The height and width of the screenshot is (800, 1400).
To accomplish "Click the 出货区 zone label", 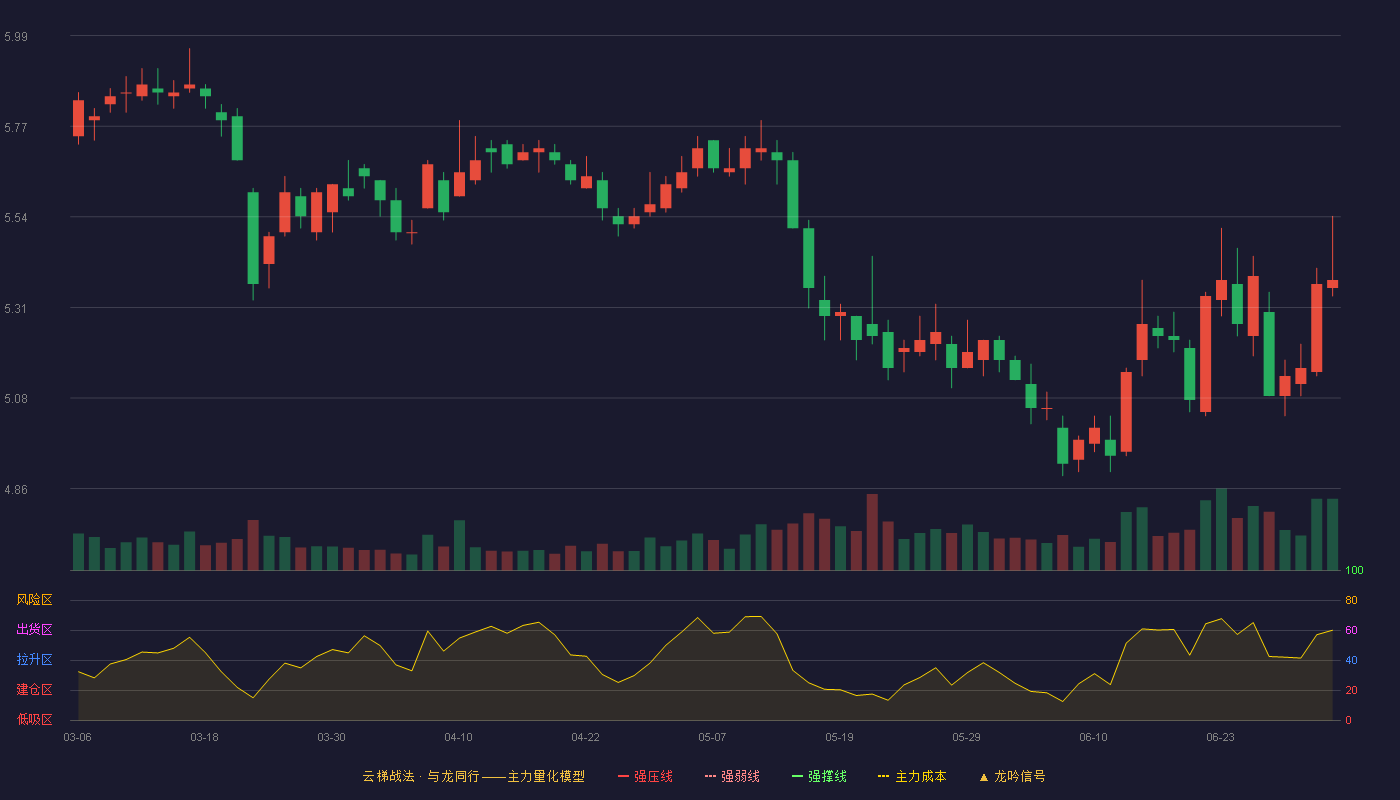I will point(34,630).
